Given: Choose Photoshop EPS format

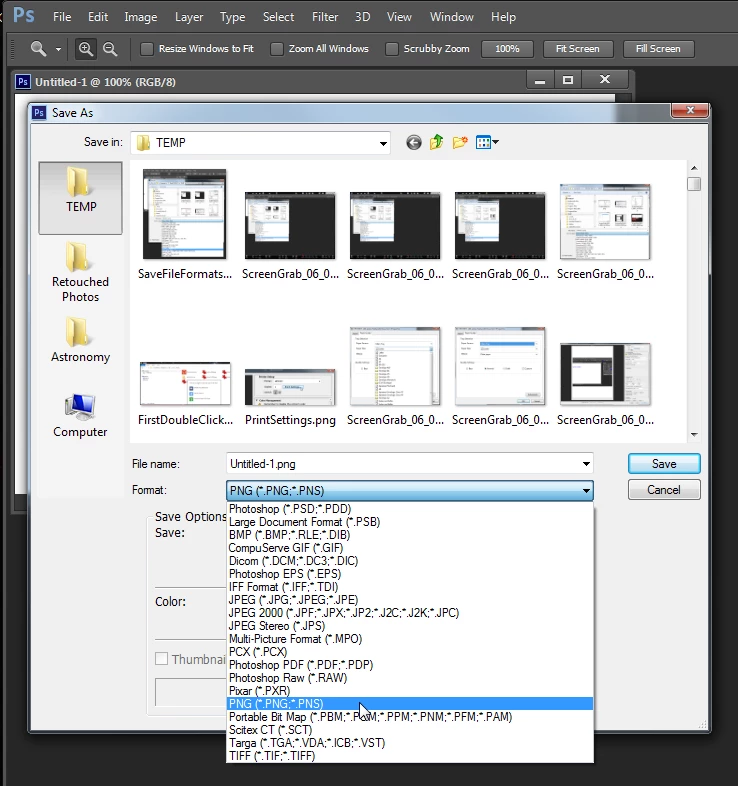Looking at the screenshot, I should [x=410, y=574].
